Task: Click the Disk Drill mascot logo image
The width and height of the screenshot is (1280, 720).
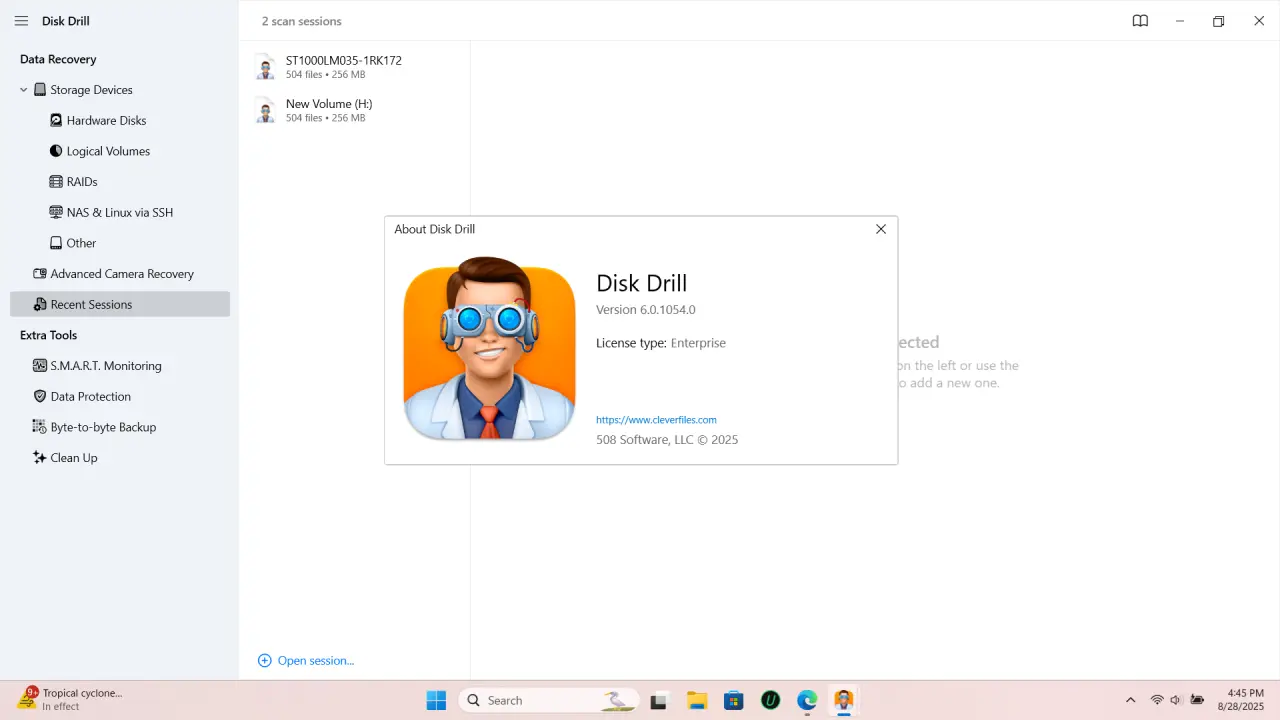Action: tap(490, 349)
